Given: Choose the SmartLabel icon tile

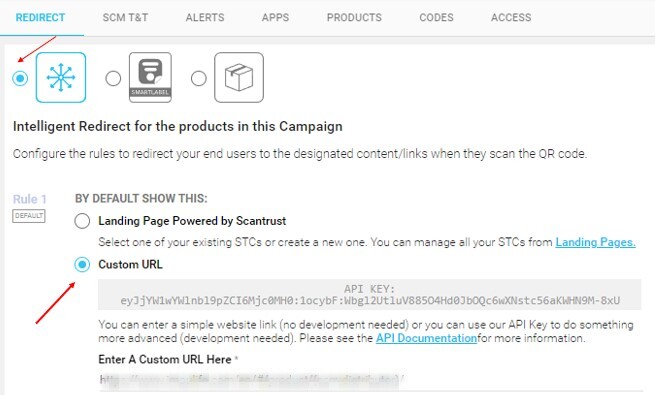Looking at the screenshot, I should pyautogui.click(x=150, y=77).
